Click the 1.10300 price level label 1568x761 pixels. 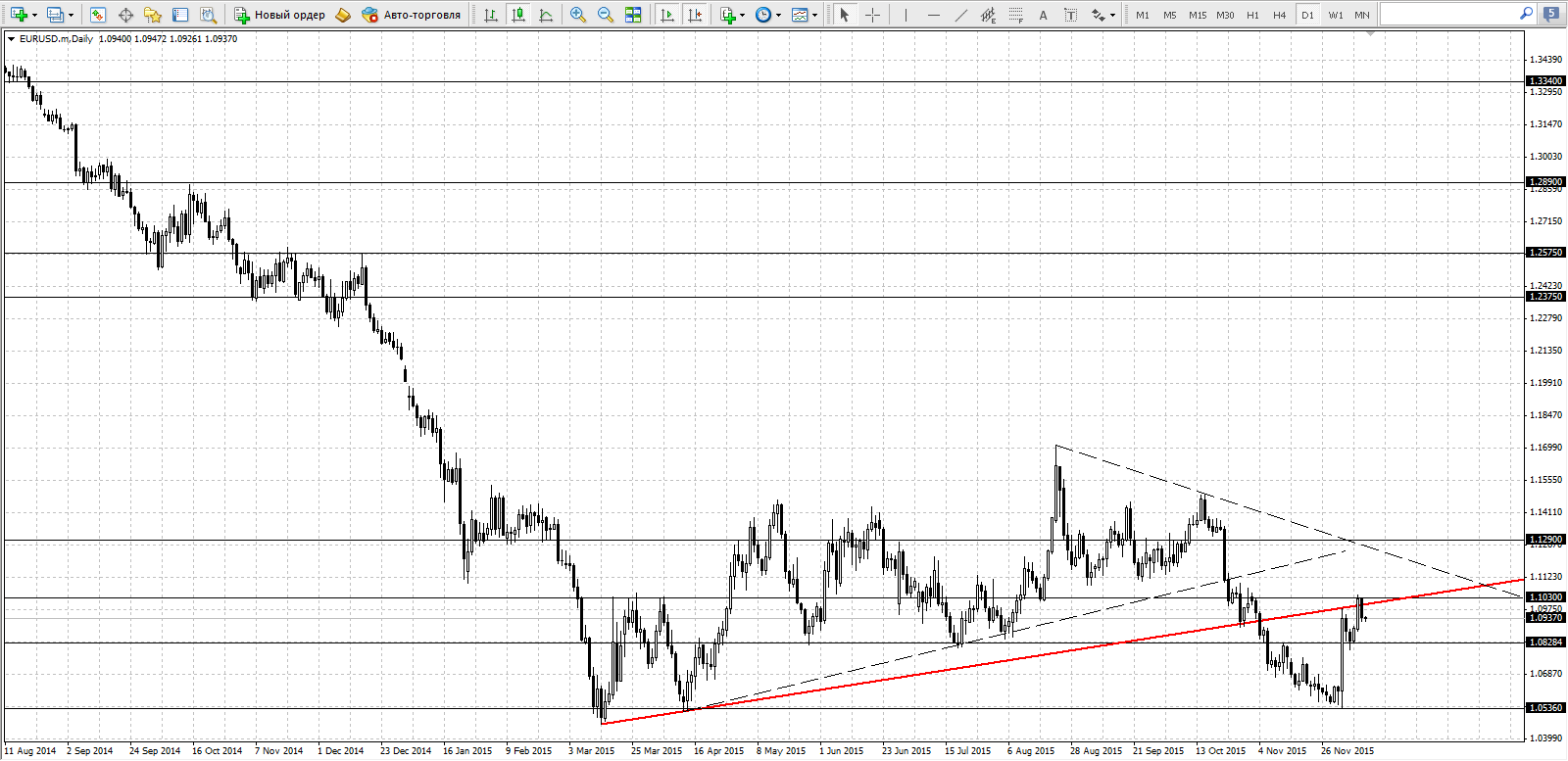(x=1546, y=597)
